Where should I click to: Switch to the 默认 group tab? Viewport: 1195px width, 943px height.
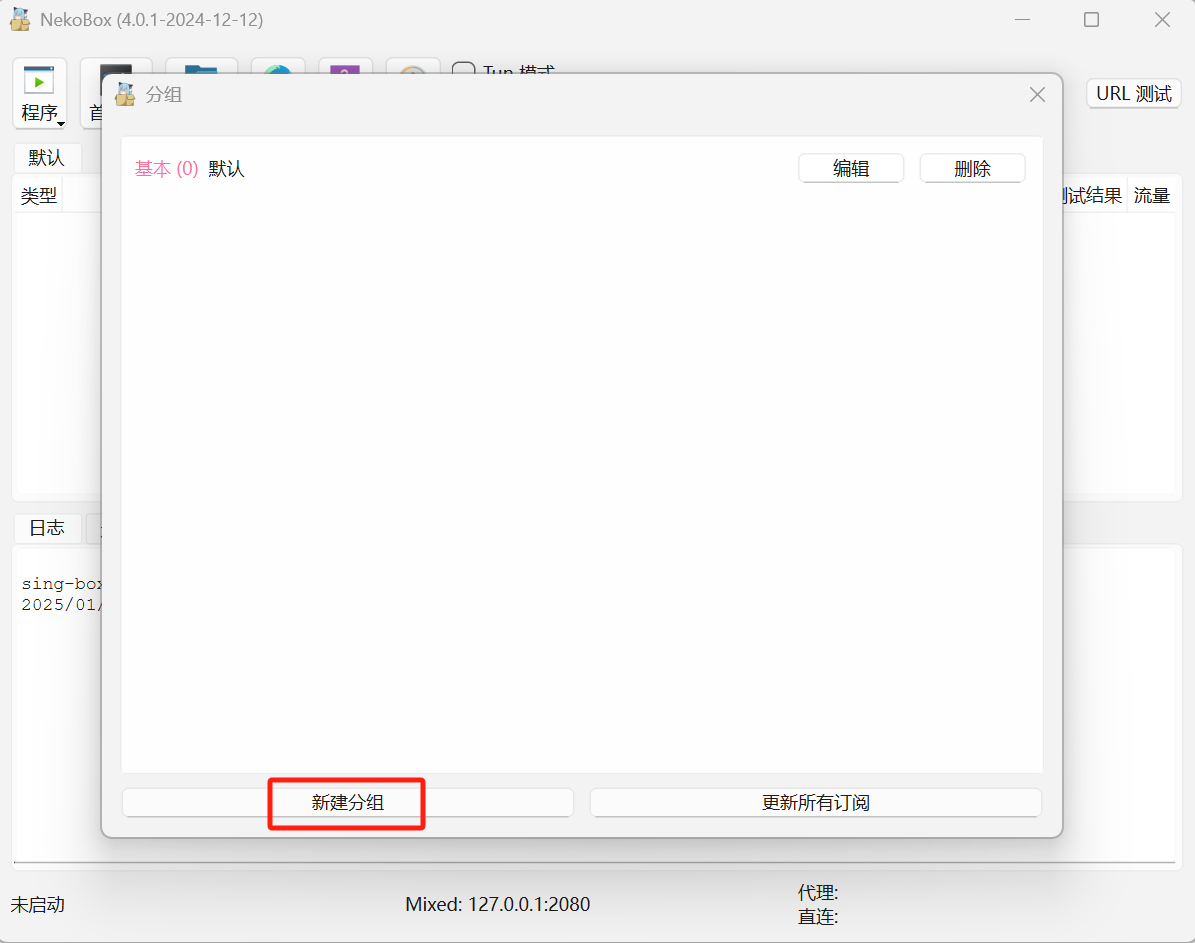click(46, 158)
